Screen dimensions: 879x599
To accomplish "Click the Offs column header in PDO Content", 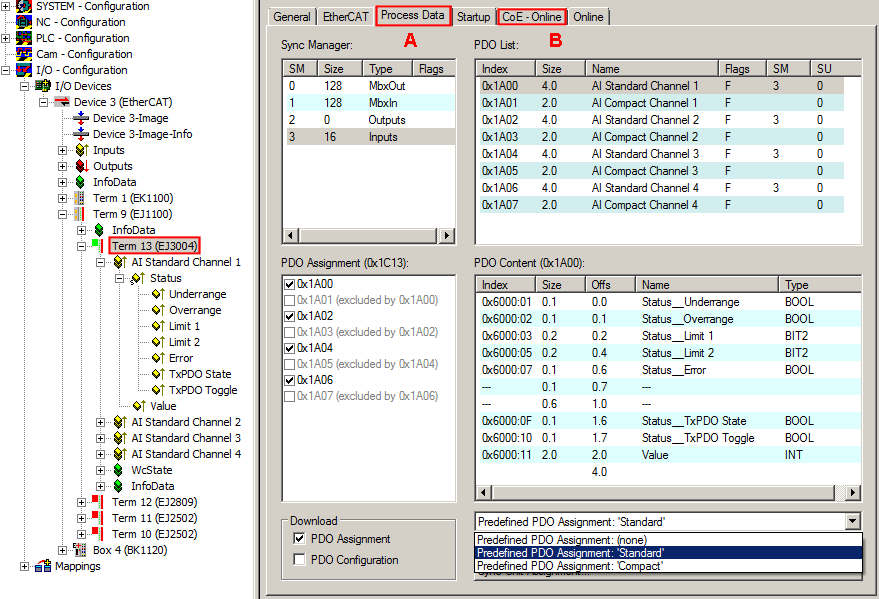I will pyautogui.click(x=610, y=285).
